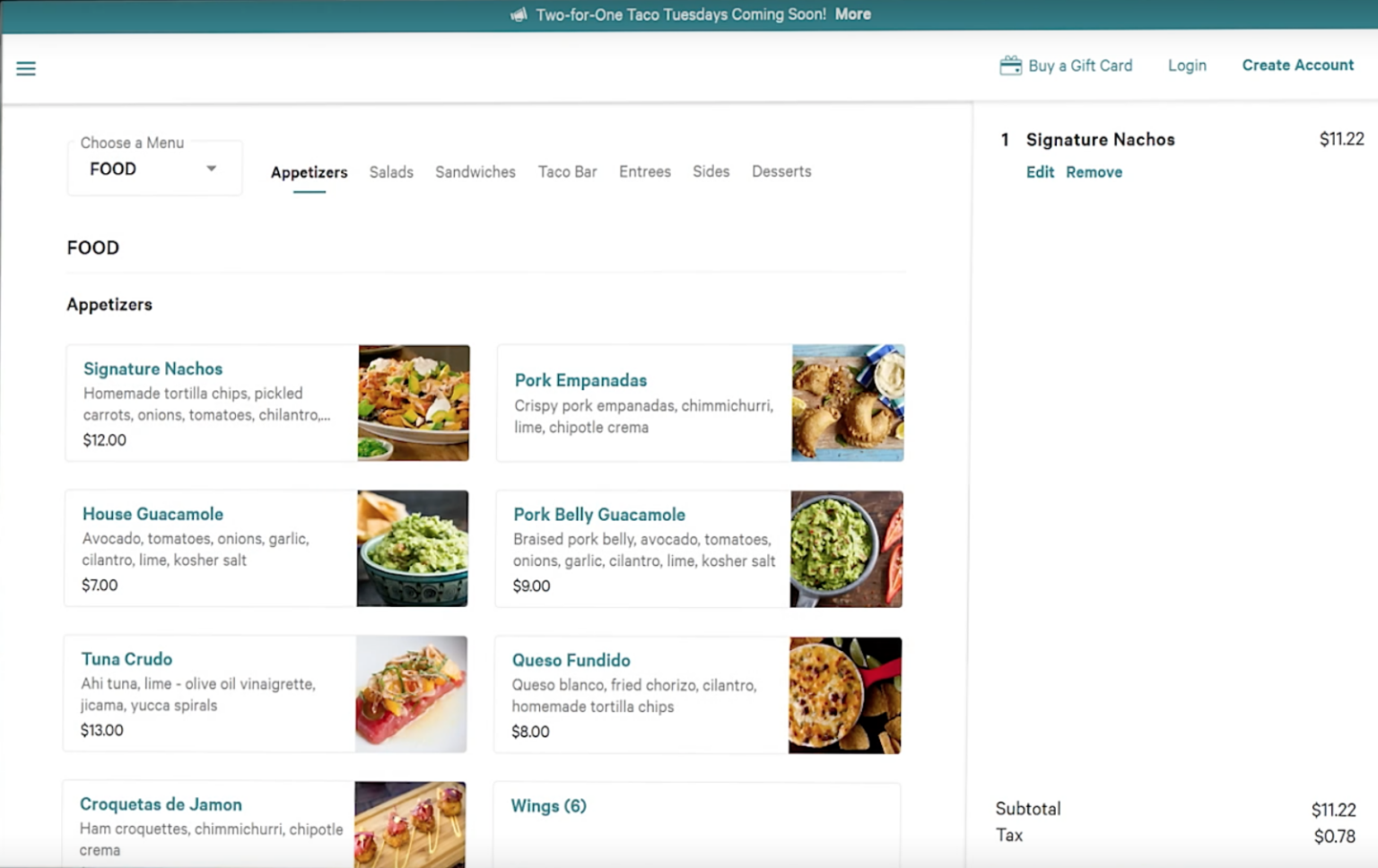Click the gift card icon
1378x868 pixels.
pyautogui.click(x=1010, y=64)
